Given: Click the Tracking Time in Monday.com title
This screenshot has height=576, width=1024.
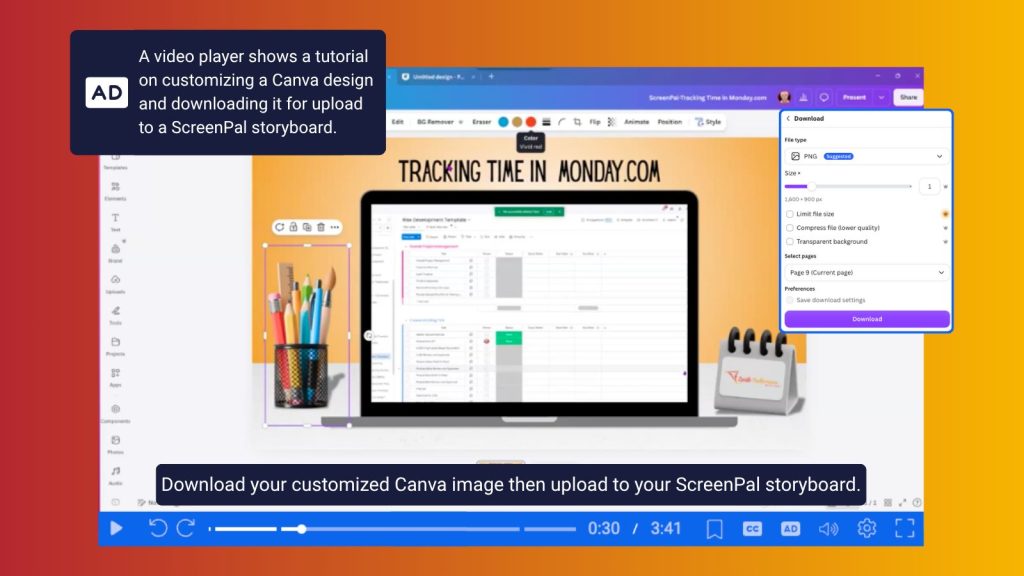Looking at the screenshot, I should 529,171.
